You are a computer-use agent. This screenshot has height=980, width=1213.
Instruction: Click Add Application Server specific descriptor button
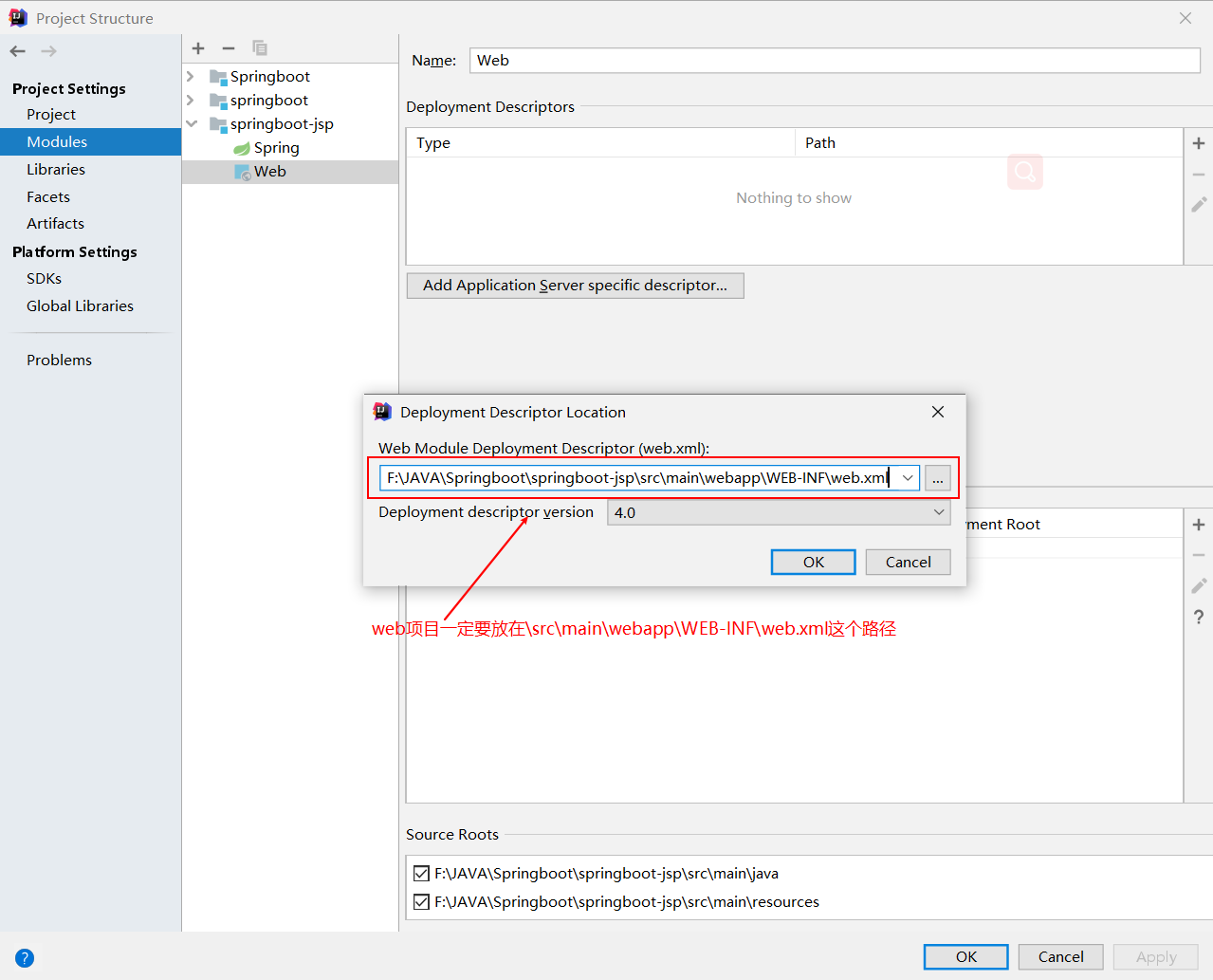tap(576, 286)
